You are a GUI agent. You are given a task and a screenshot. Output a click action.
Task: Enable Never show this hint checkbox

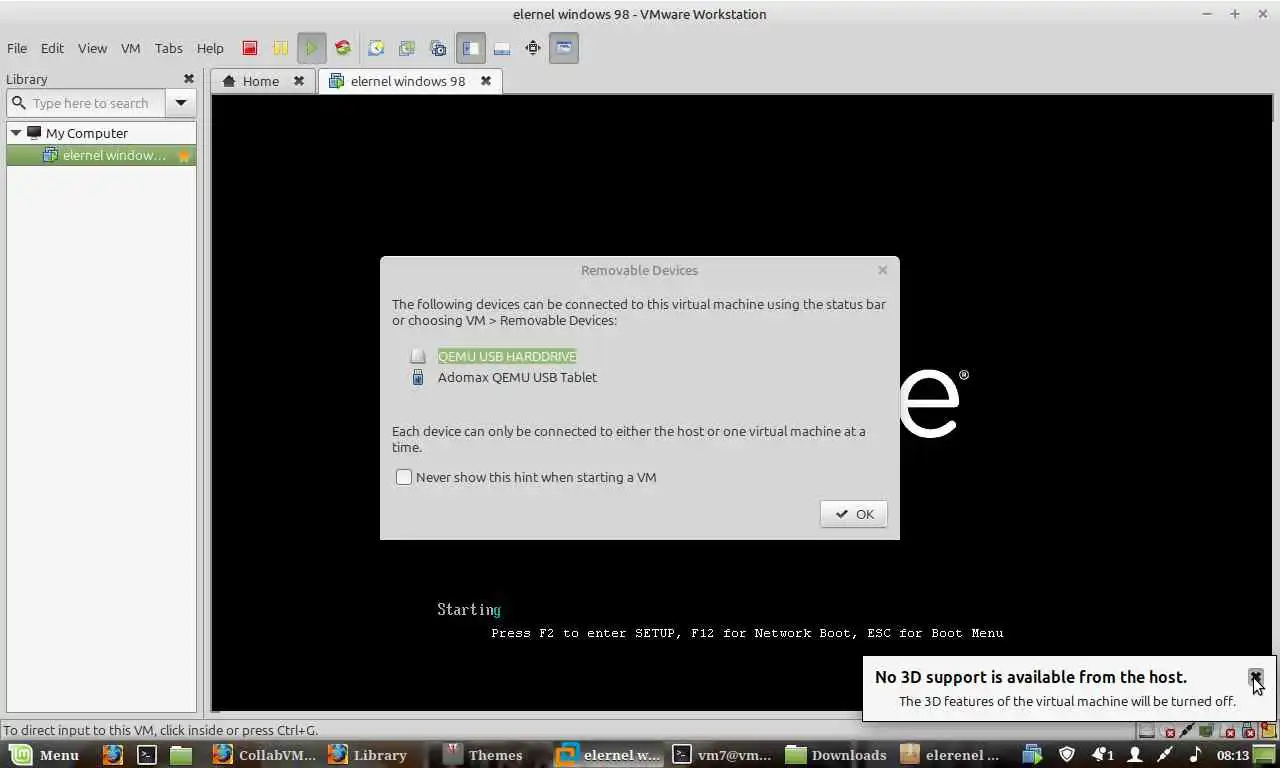pos(404,477)
